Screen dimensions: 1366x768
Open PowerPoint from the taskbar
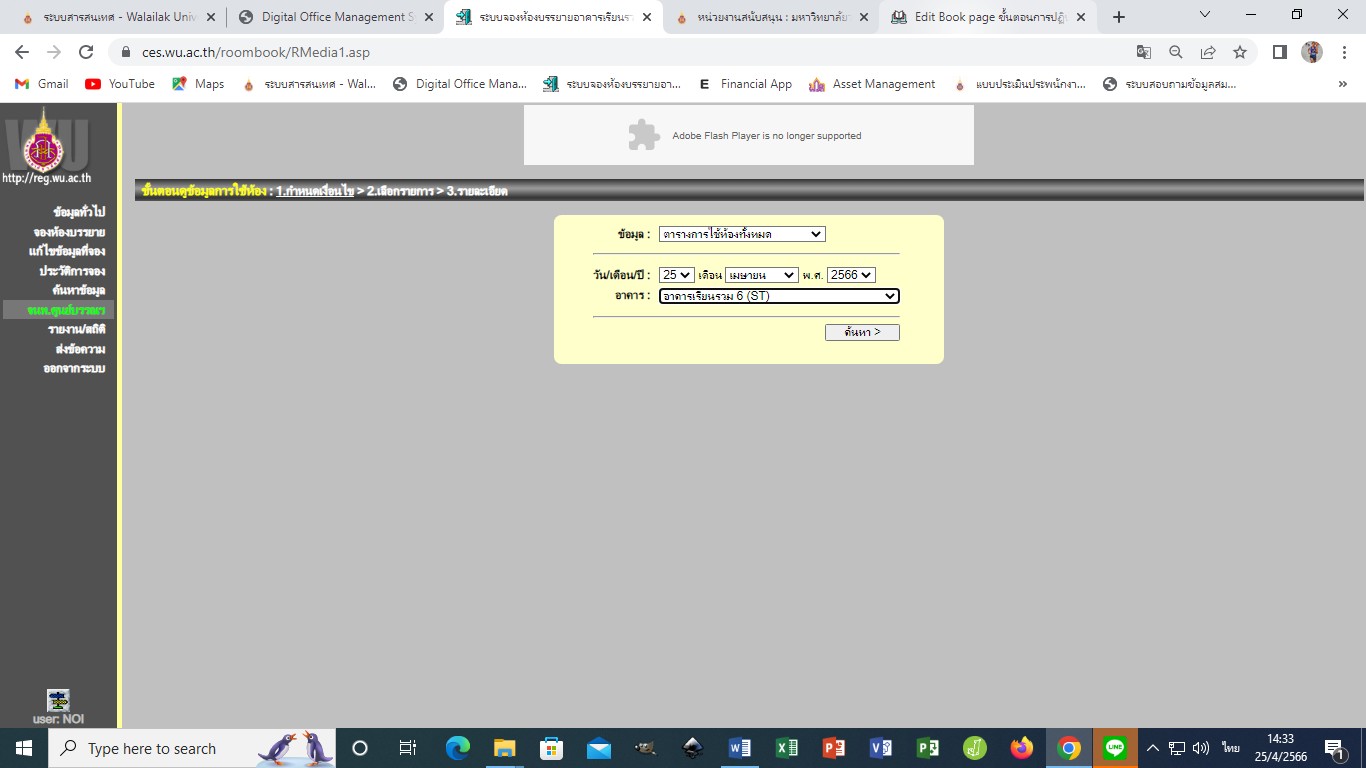pos(834,748)
